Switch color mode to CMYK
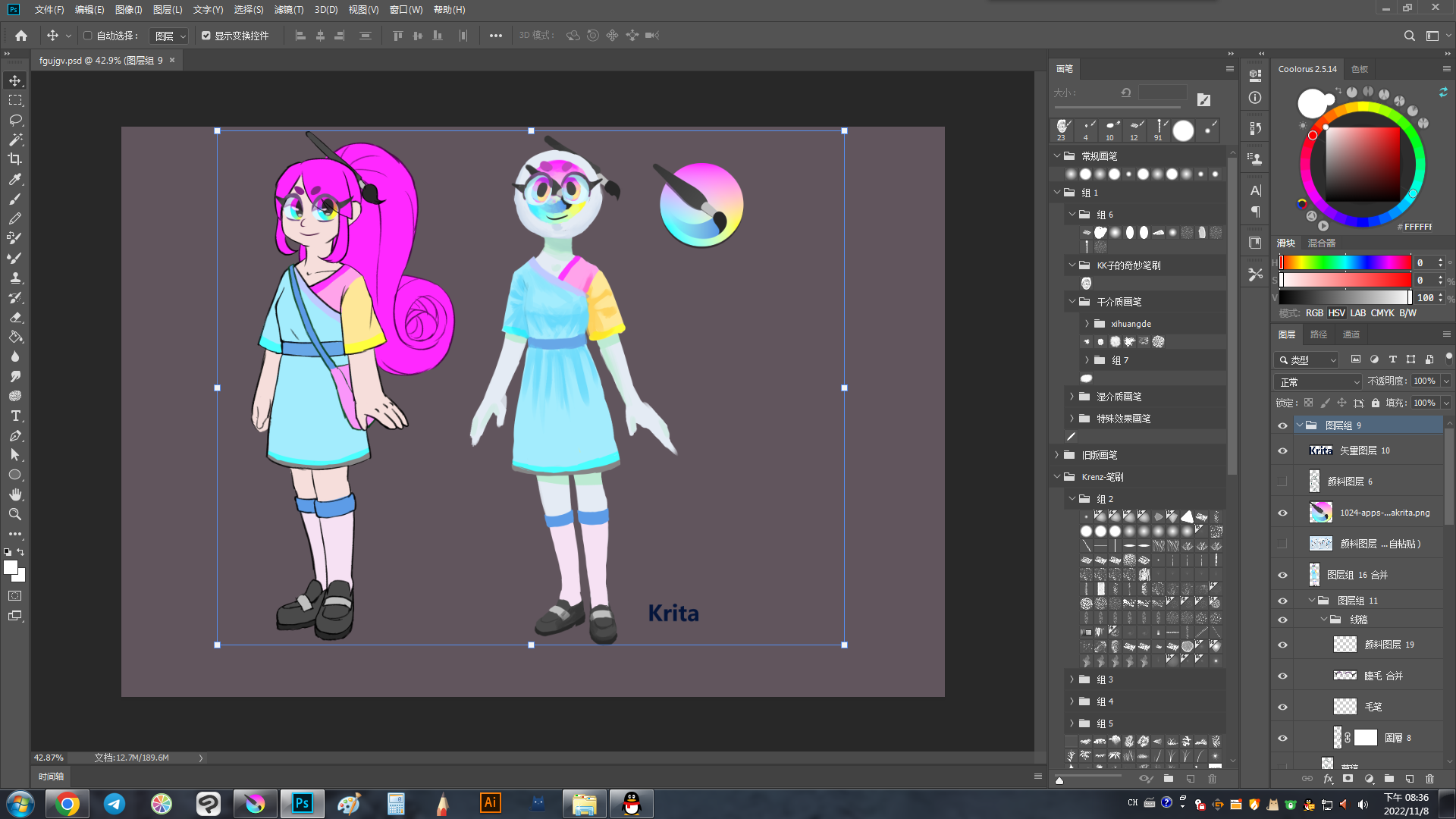The height and width of the screenshot is (819, 1456). click(x=1382, y=313)
